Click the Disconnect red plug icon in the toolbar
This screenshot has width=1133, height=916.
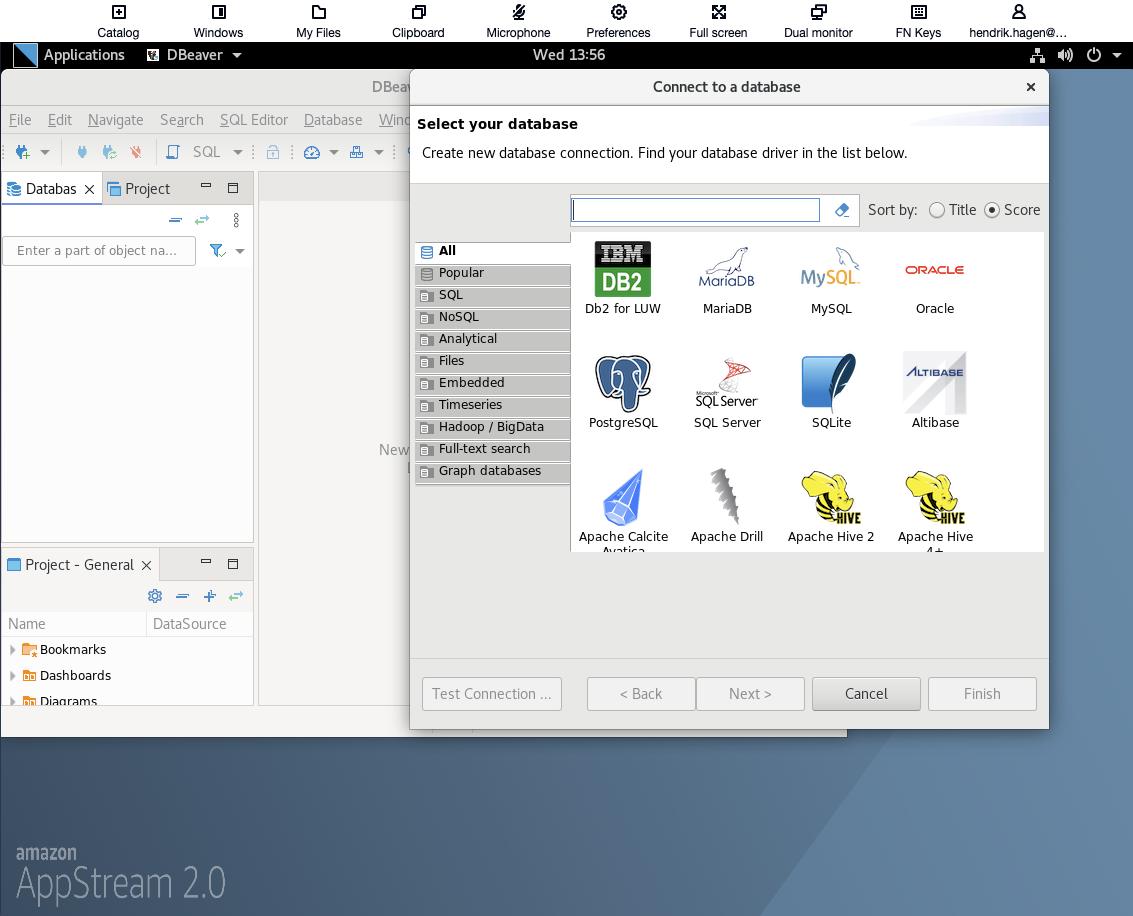[134, 152]
